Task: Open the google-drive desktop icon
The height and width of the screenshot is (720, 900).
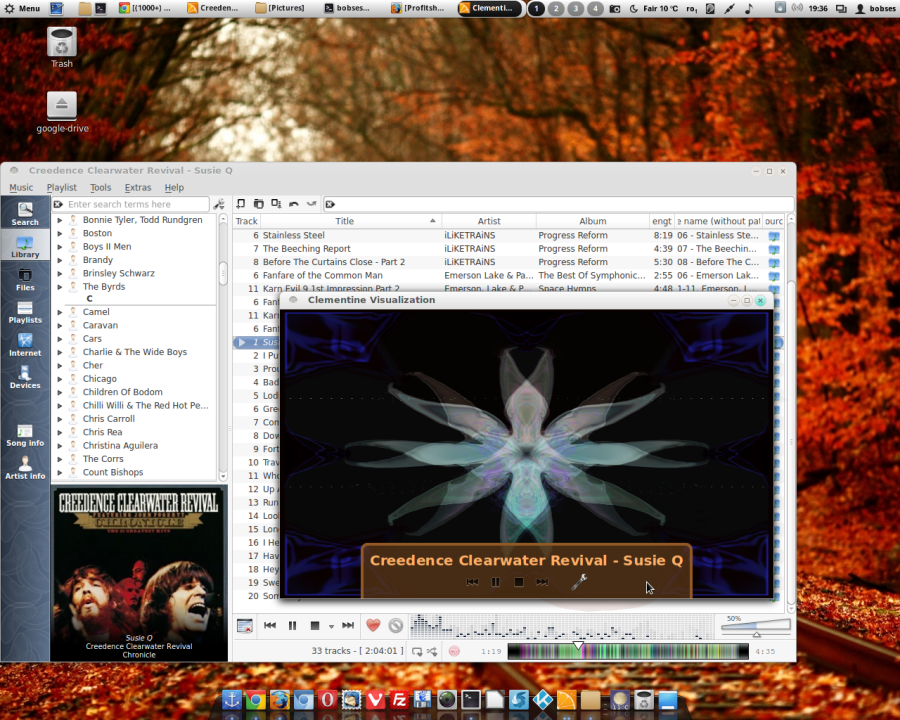Action: tap(62, 113)
